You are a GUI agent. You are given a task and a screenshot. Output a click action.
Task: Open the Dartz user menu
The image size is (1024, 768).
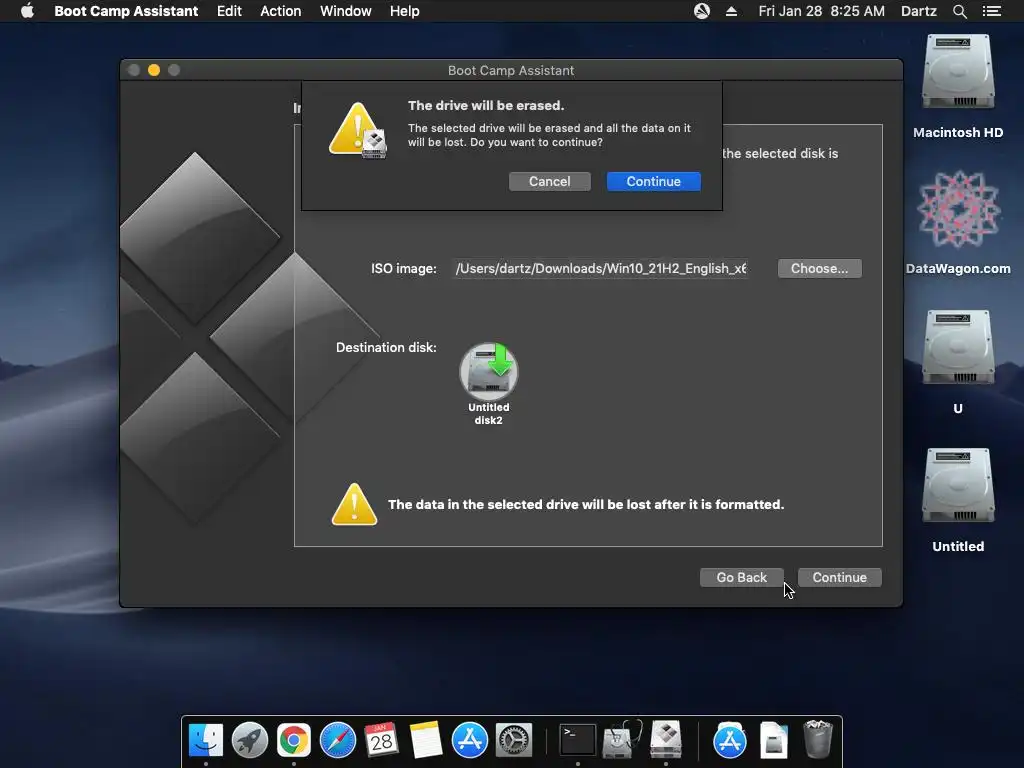tap(918, 11)
